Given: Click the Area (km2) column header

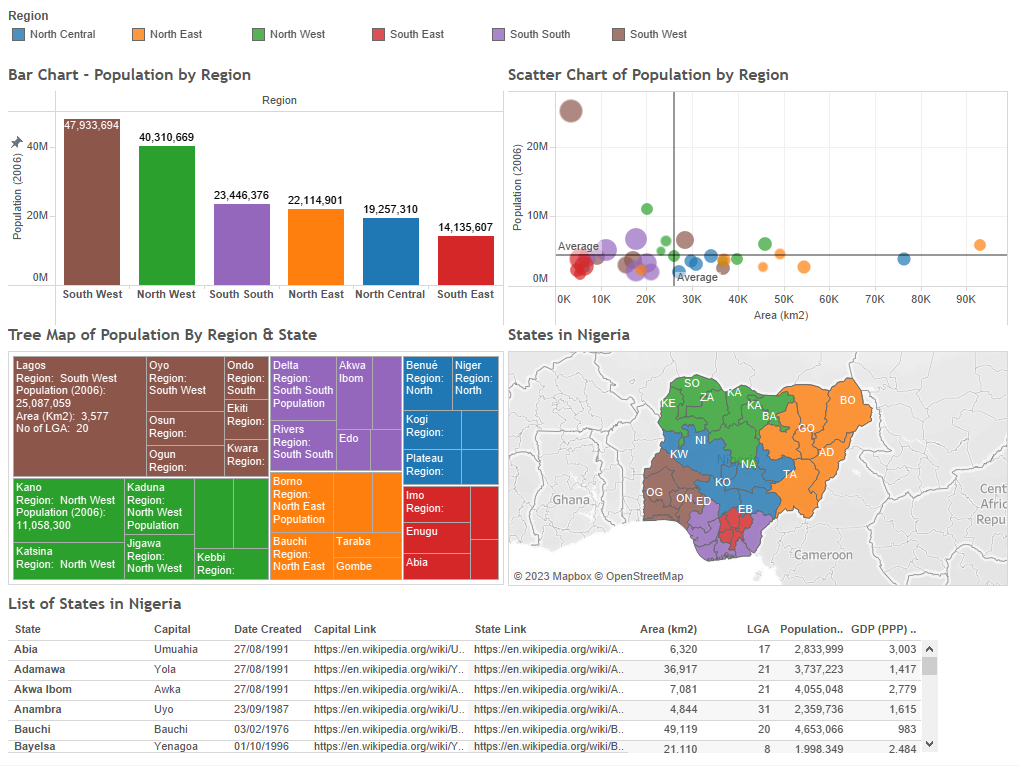Looking at the screenshot, I should pyautogui.click(x=668, y=629).
